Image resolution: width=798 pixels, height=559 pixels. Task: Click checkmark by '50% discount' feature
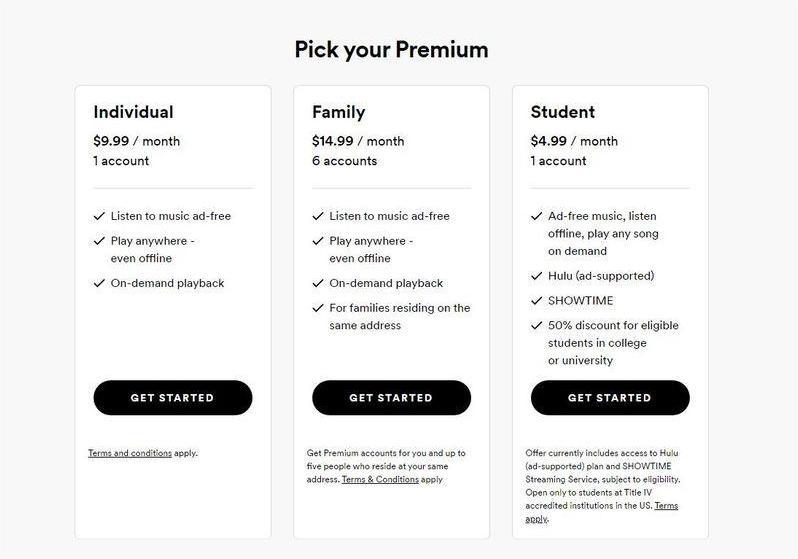pyautogui.click(x=537, y=326)
